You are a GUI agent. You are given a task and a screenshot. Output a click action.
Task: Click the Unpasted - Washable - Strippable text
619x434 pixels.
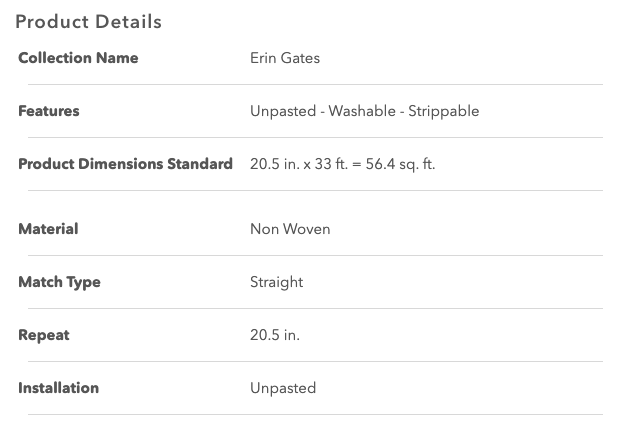point(364,111)
